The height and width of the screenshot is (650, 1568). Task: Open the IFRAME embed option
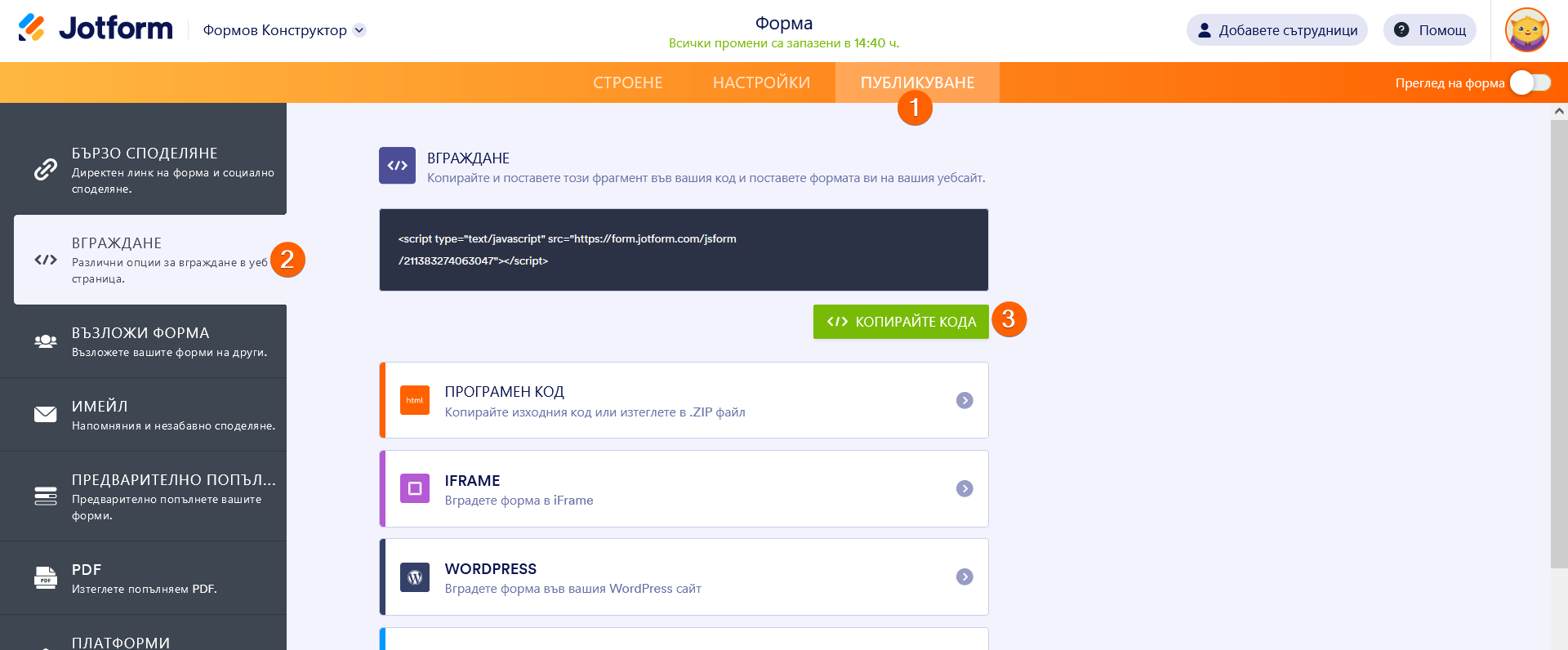click(x=684, y=488)
